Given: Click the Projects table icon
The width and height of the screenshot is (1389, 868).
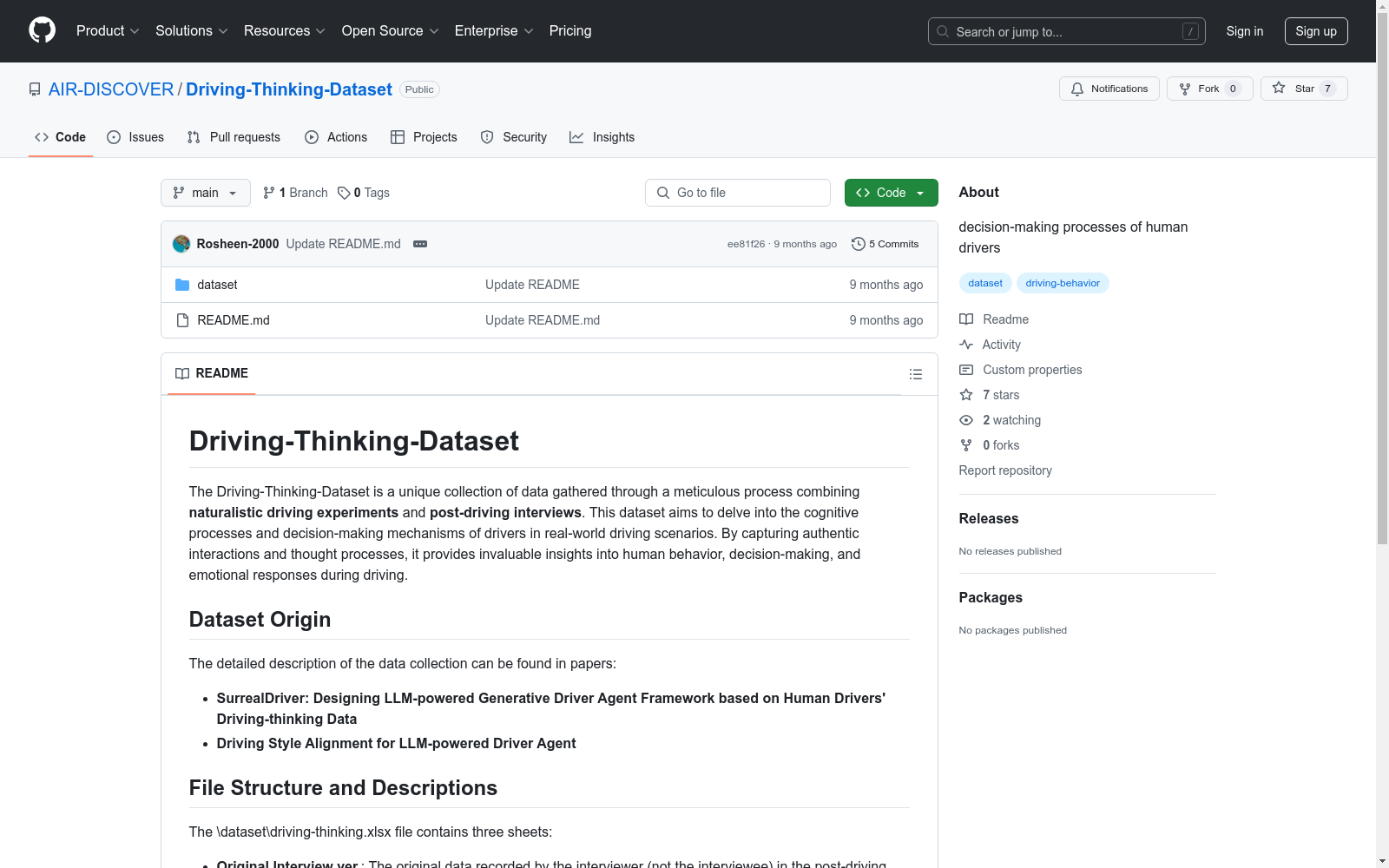Looking at the screenshot, I should (x=398, y=137).
